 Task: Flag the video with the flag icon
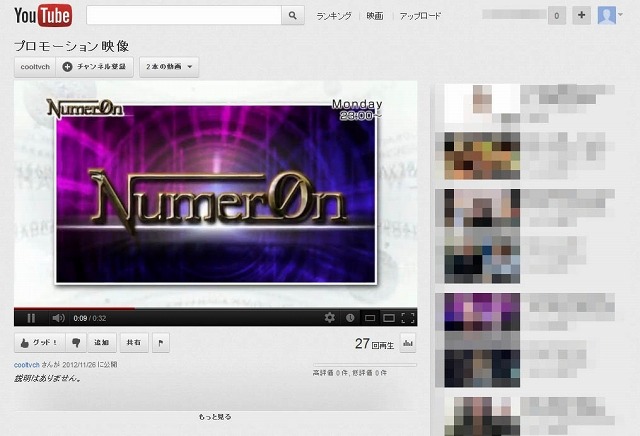tap(161, 343)
